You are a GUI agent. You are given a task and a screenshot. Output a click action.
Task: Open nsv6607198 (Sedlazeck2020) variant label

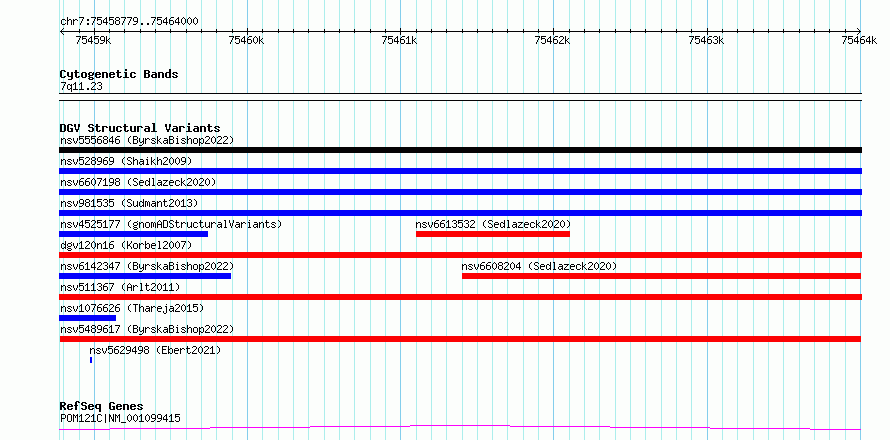(138, 182)
